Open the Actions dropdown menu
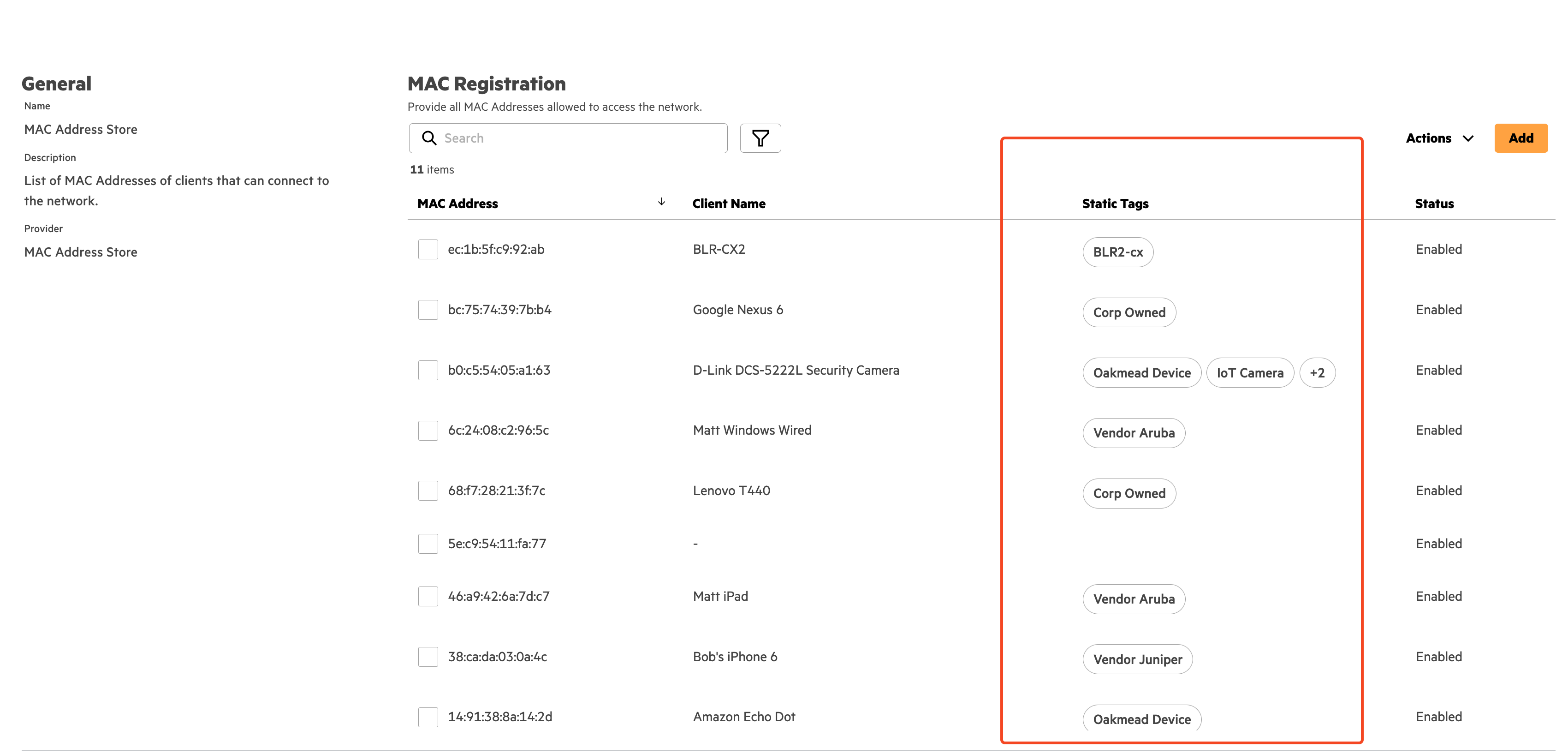 (1440, 138)
